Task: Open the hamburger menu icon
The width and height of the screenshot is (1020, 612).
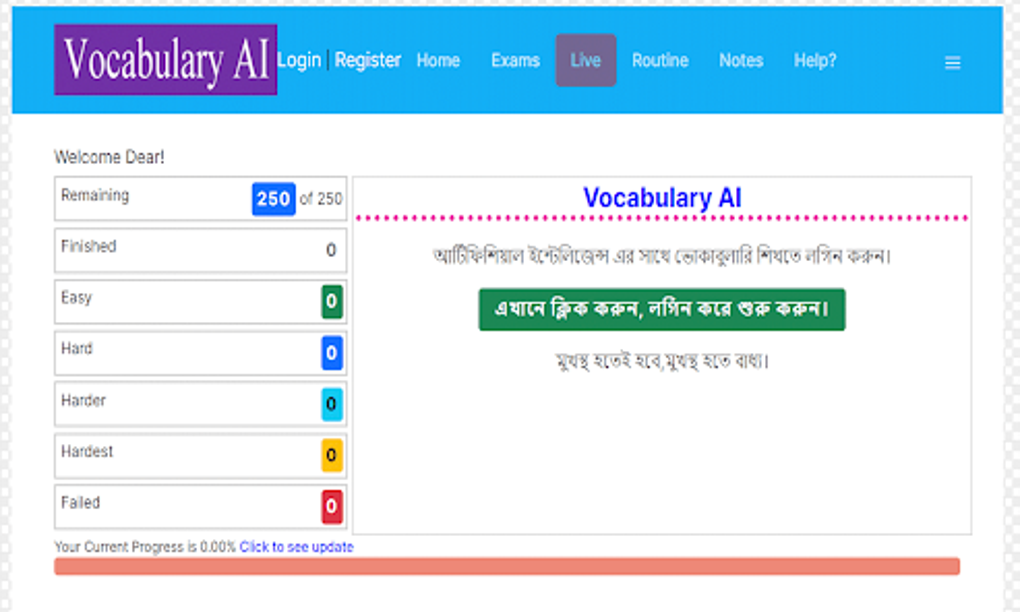Action: click(952, 62)
